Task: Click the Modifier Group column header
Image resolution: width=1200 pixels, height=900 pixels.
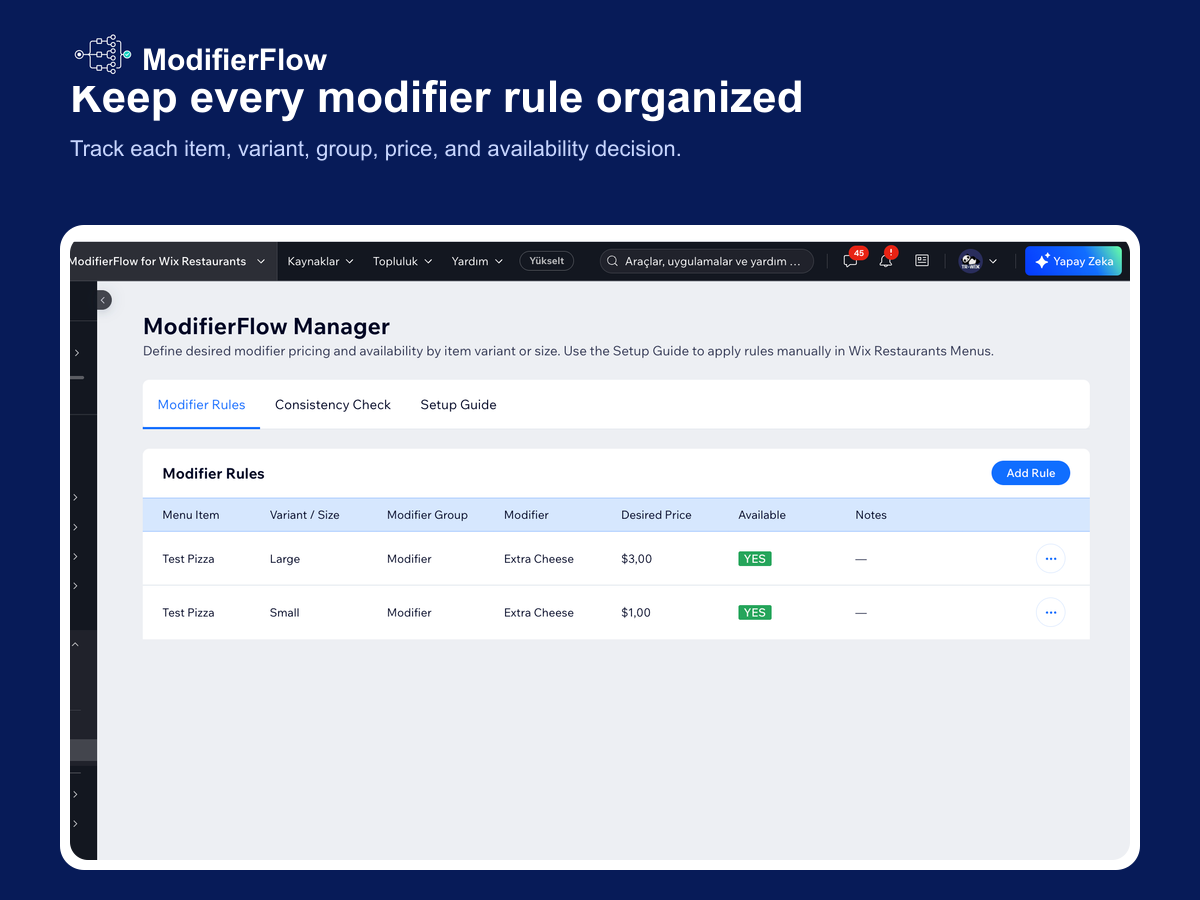Action: tap(427, 515)
